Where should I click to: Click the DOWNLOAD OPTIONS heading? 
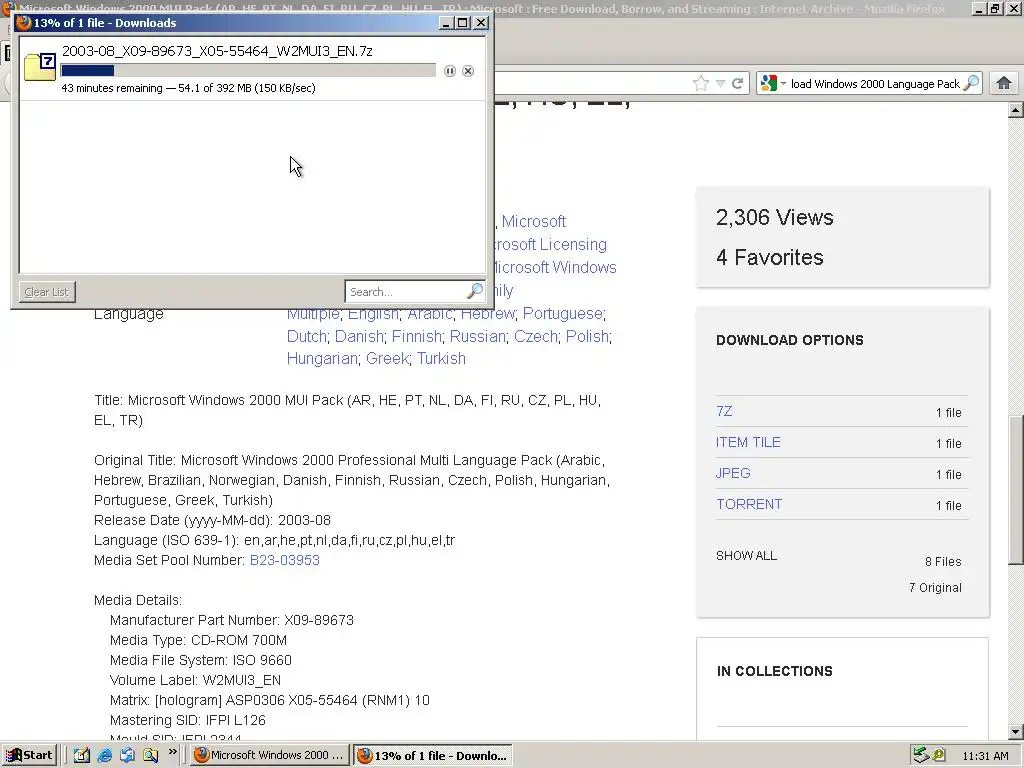point(790,340)
